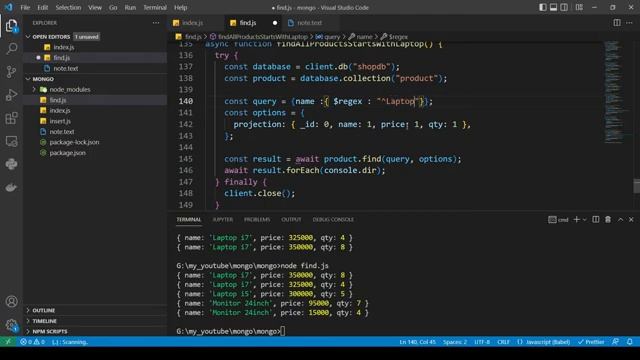Screen dimensions: 640x360
Task: Open the Search view in activity bar
Action: point(11,49)
